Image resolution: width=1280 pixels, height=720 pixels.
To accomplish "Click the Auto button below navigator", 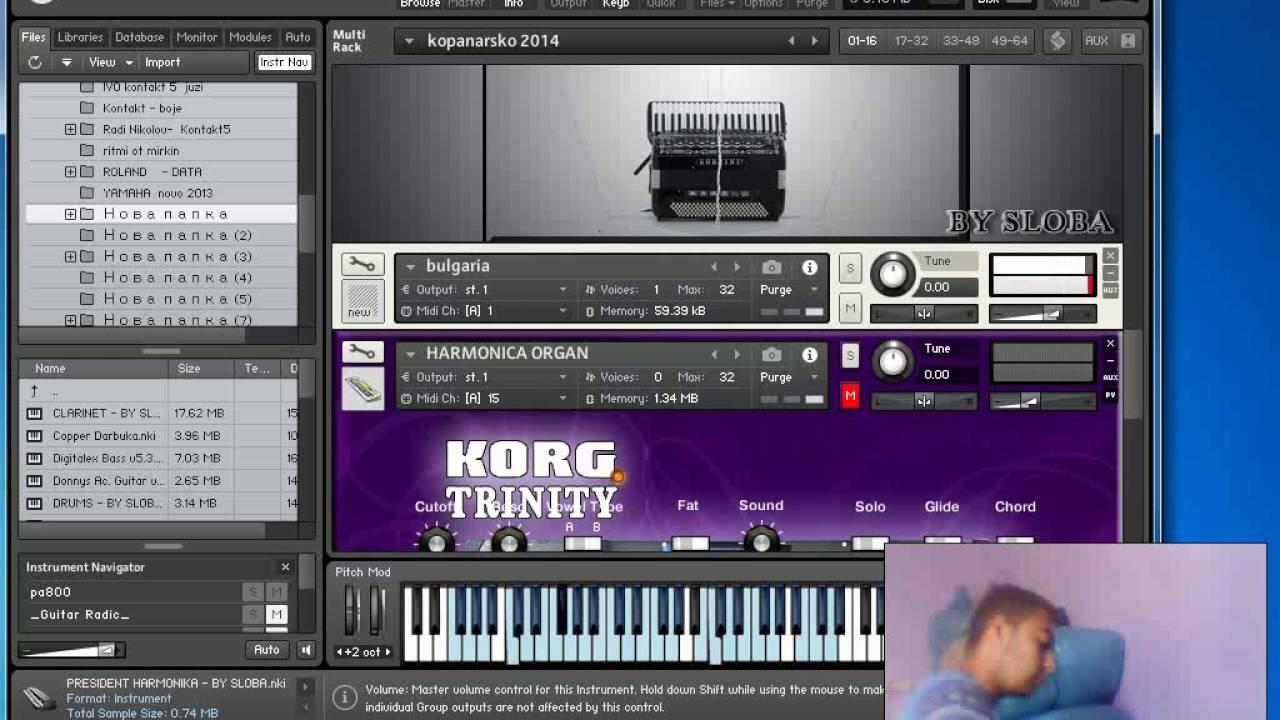I will pyautogui.click(x=266, y=650).
